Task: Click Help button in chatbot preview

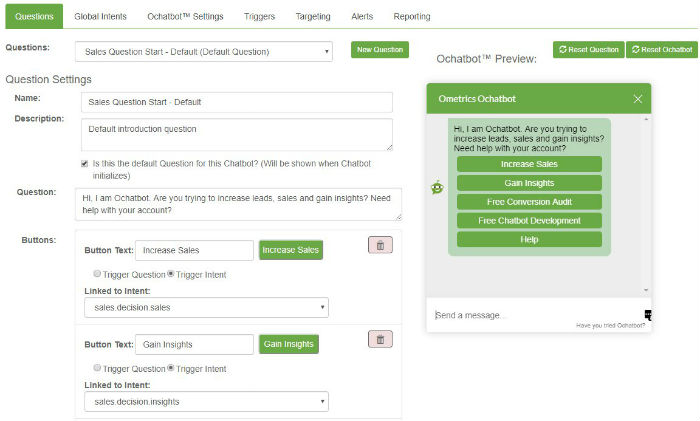Action: pyautogui.click(x=529, y=239)
